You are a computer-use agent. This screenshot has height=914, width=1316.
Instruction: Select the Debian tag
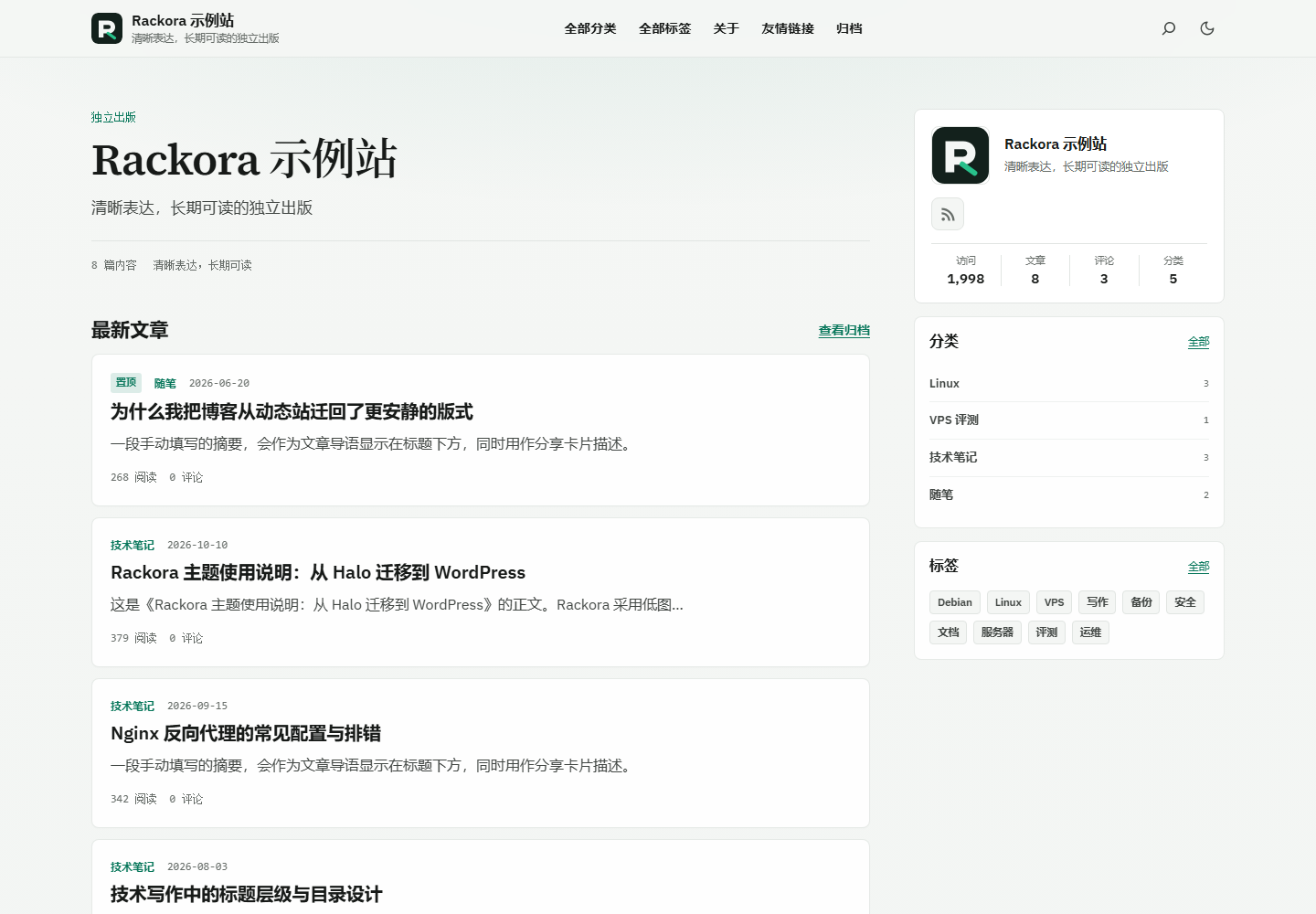pos(955,602)
